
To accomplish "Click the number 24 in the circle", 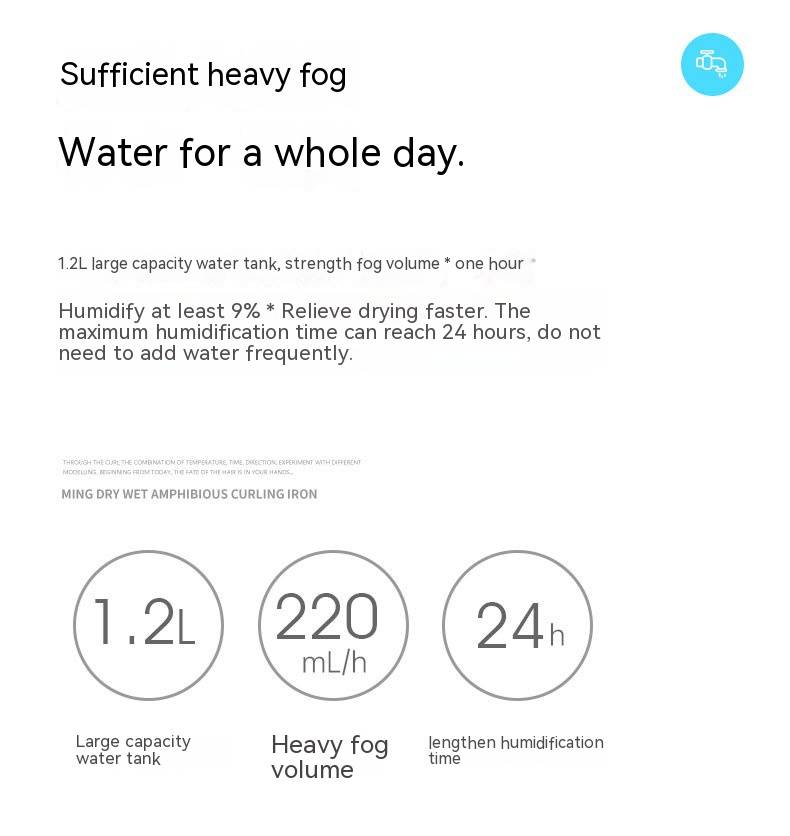I will [x=510, y=626].
